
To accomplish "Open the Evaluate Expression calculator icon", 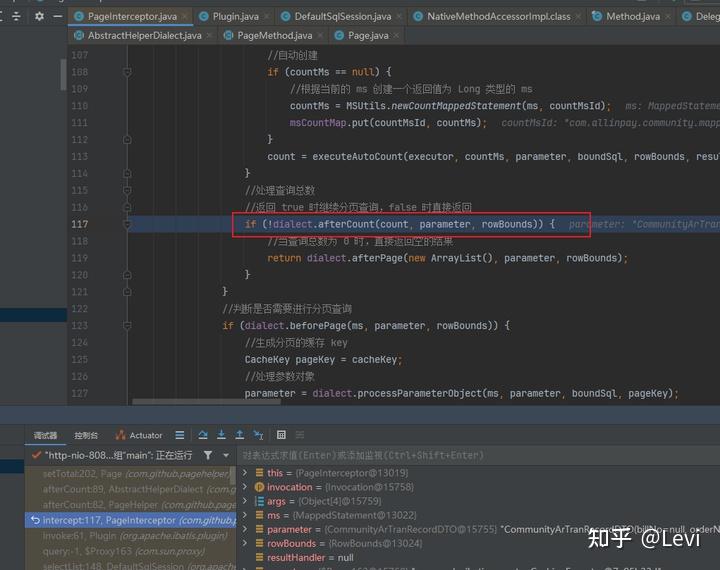I will coord(281,435).
